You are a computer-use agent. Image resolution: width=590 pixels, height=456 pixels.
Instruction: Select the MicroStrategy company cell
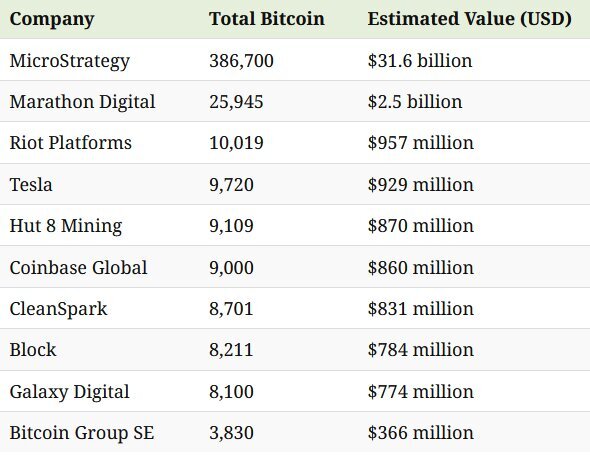[70, 61]
